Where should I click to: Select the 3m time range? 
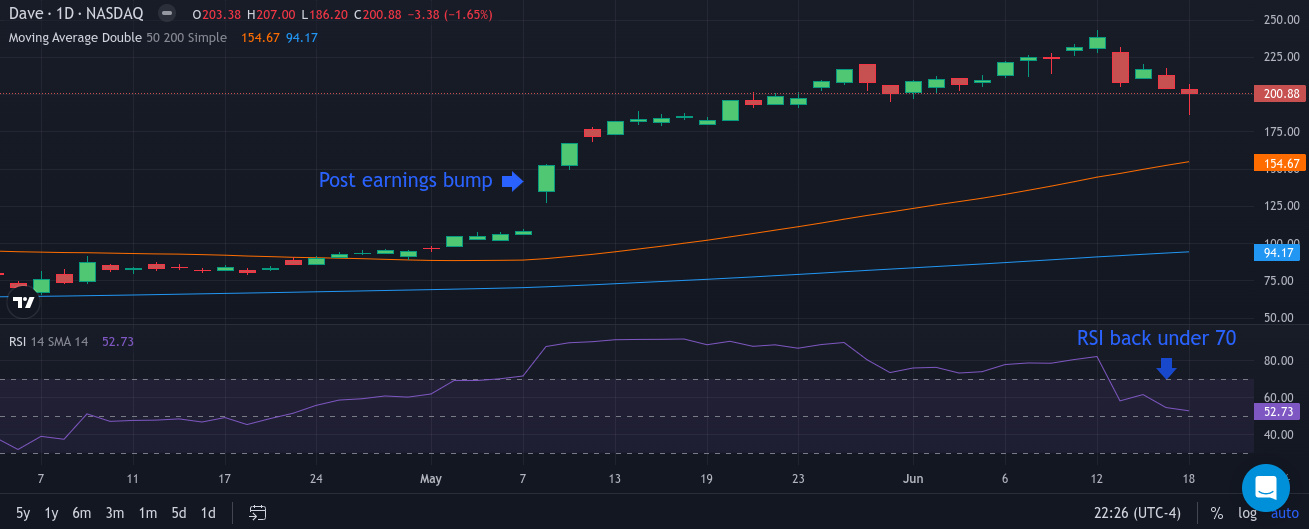[115, 513]
